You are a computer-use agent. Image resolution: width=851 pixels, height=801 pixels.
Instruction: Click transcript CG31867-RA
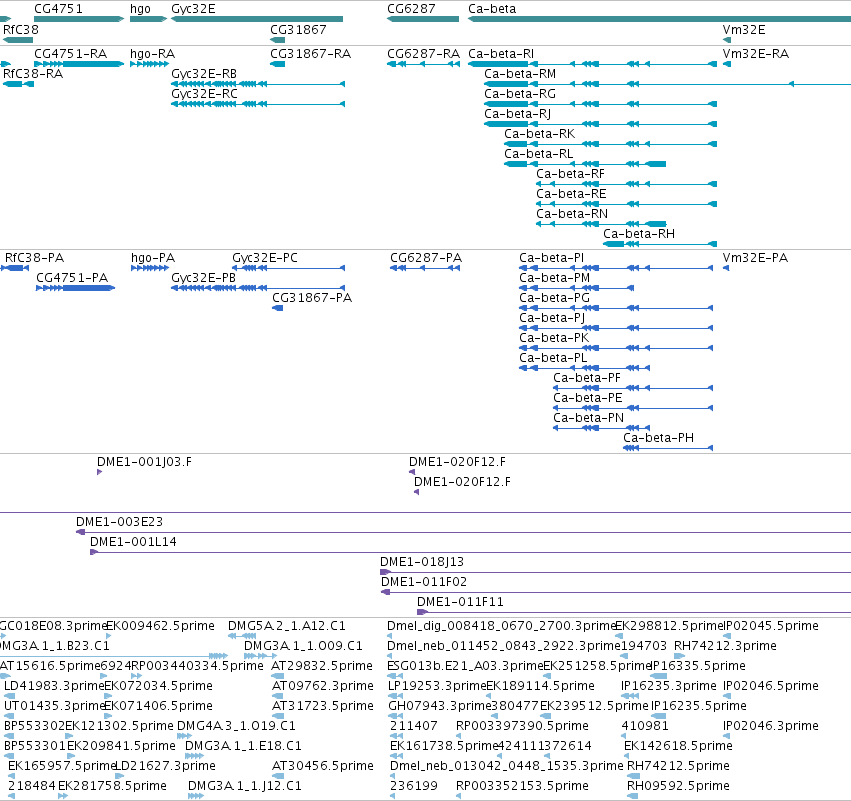(310, 54)
